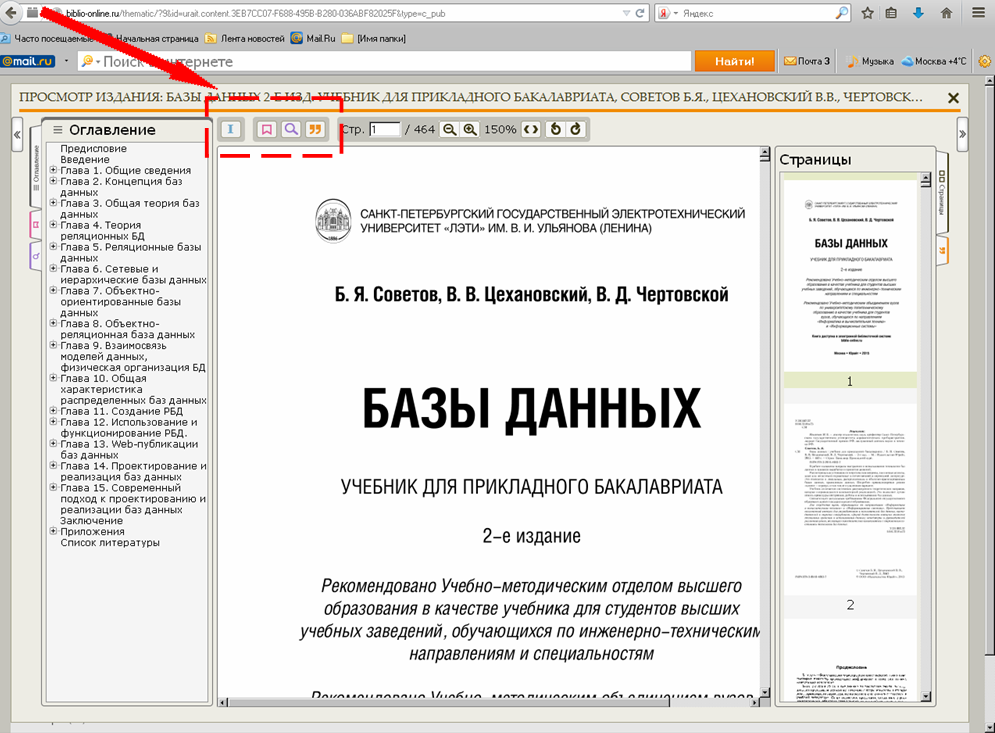Open Firefox bookmark star
Viewport: 995px width, 733px height.
(867, 13)
